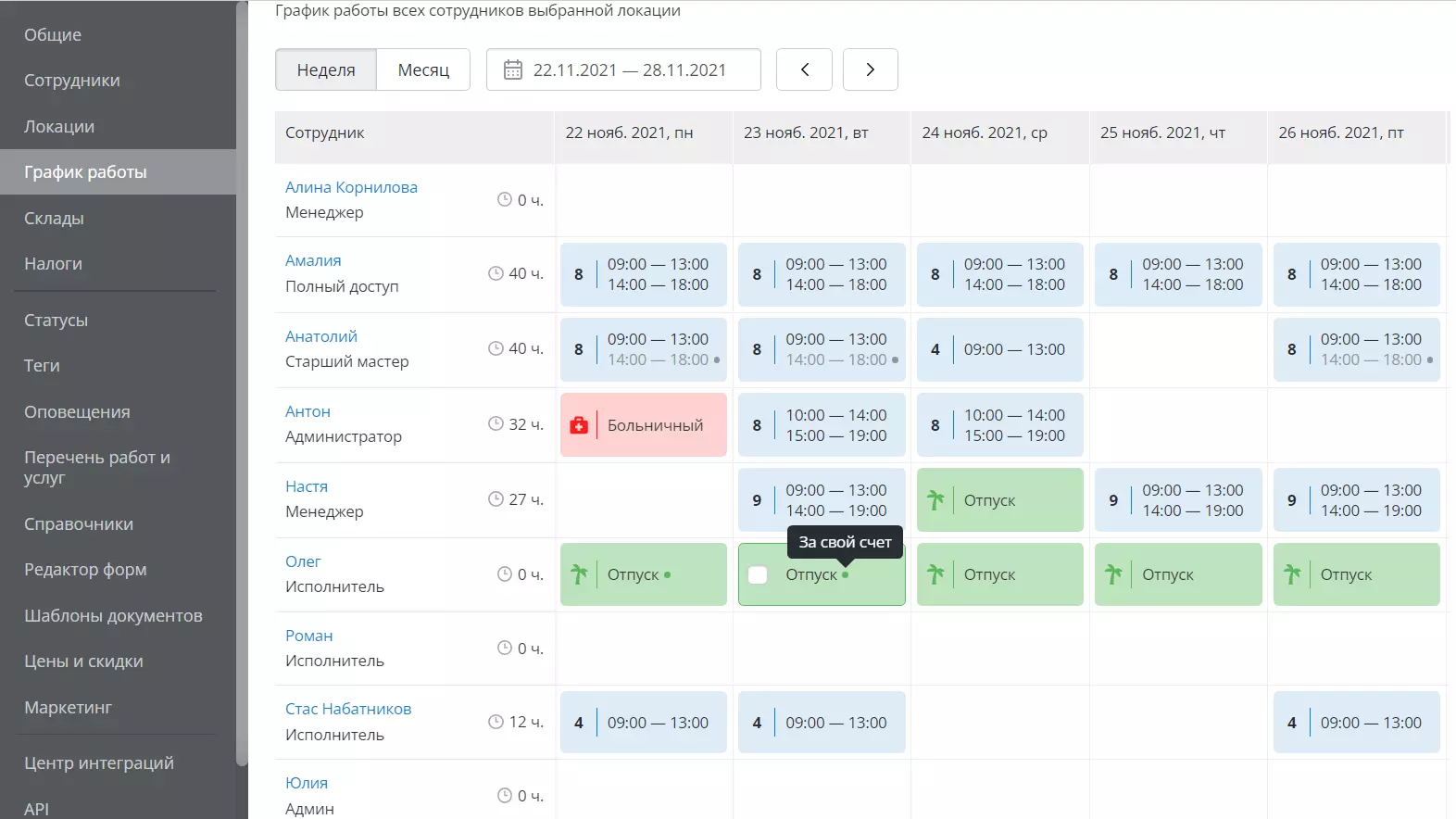Click empty Monday cell for Алина Корнилова
The image size is (1456, 819).
point(644,200)
